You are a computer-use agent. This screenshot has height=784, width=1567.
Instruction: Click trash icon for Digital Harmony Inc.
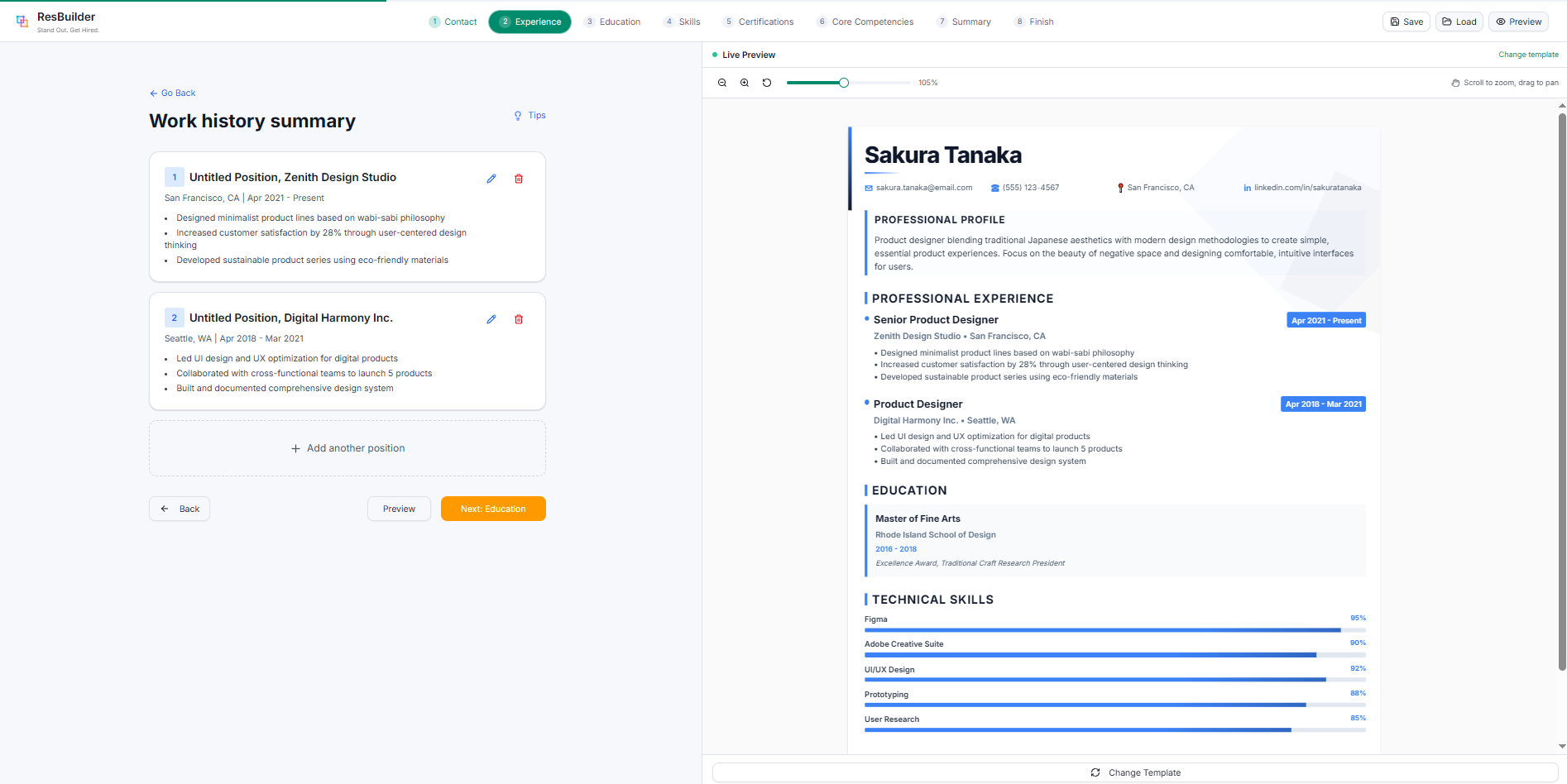519,319
